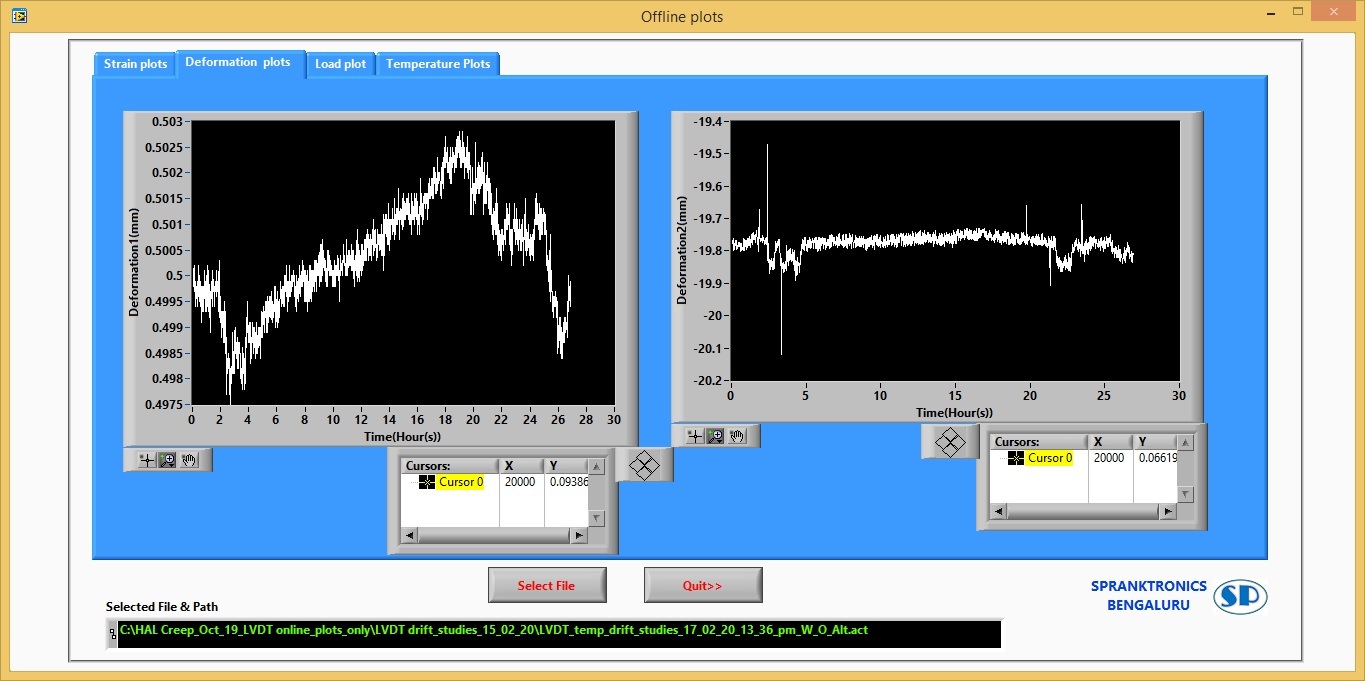Click the diamond cursor mover near Deformation2 cursor legend
Image resolution: width=1365 pixels, height=681 pixels.
click(950, 441)
